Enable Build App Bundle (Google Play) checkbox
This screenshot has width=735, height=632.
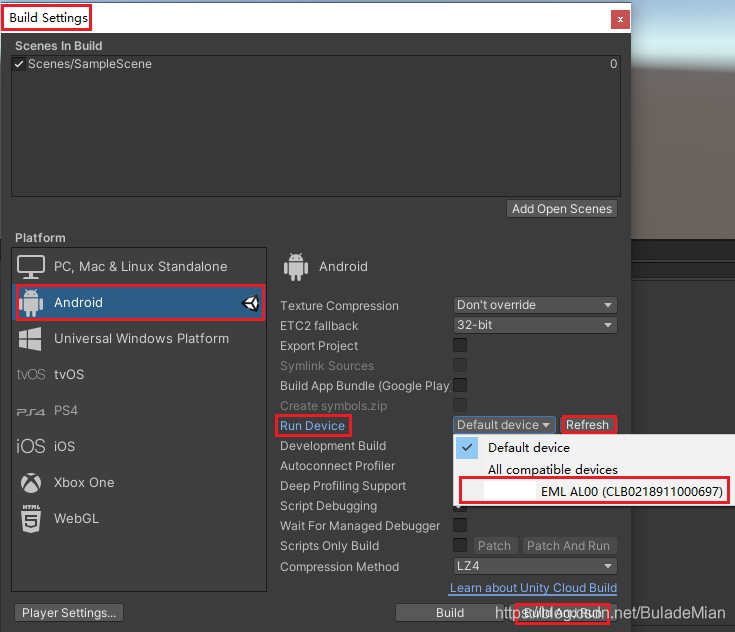(x=460, y=385)
